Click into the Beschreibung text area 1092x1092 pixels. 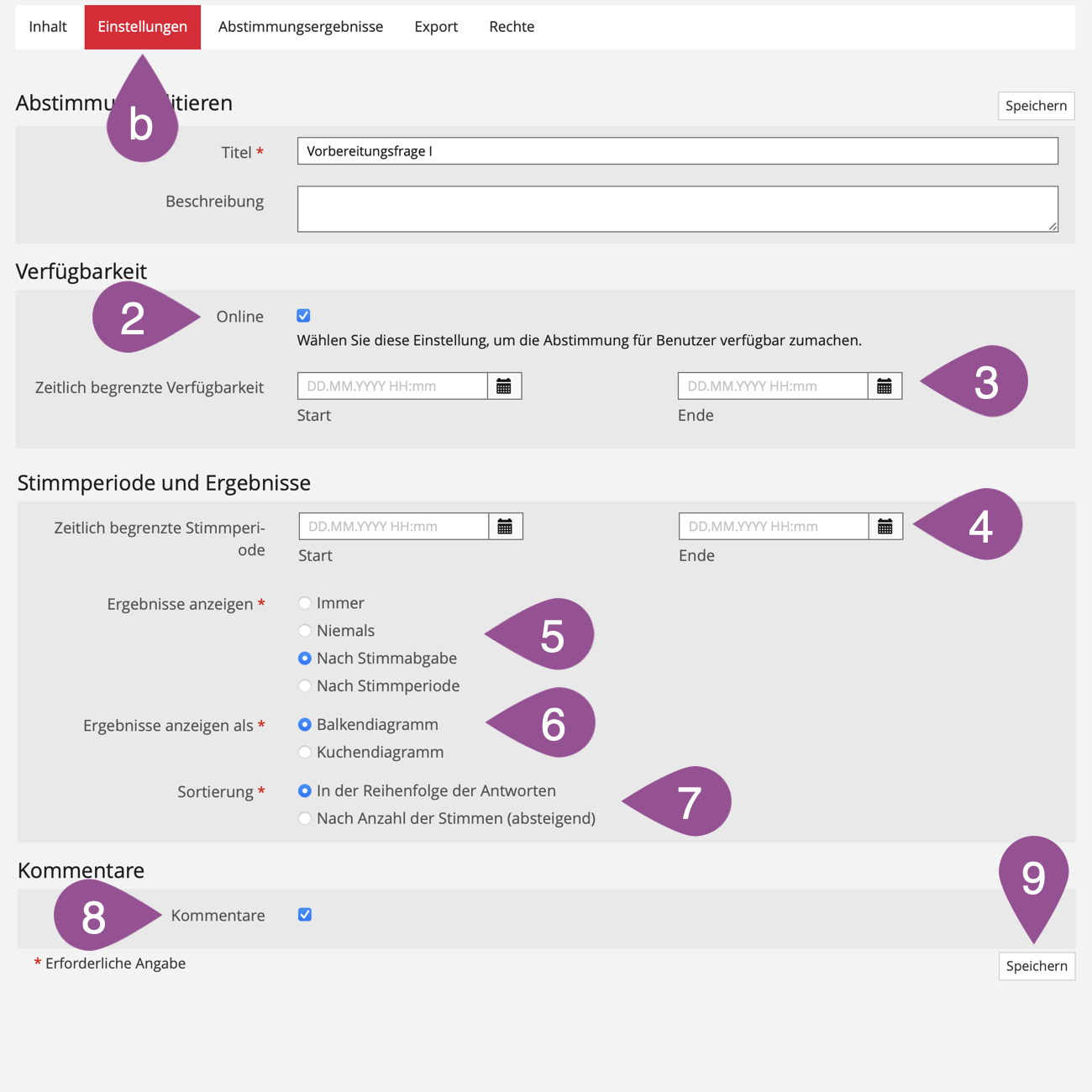pos(677,208)
